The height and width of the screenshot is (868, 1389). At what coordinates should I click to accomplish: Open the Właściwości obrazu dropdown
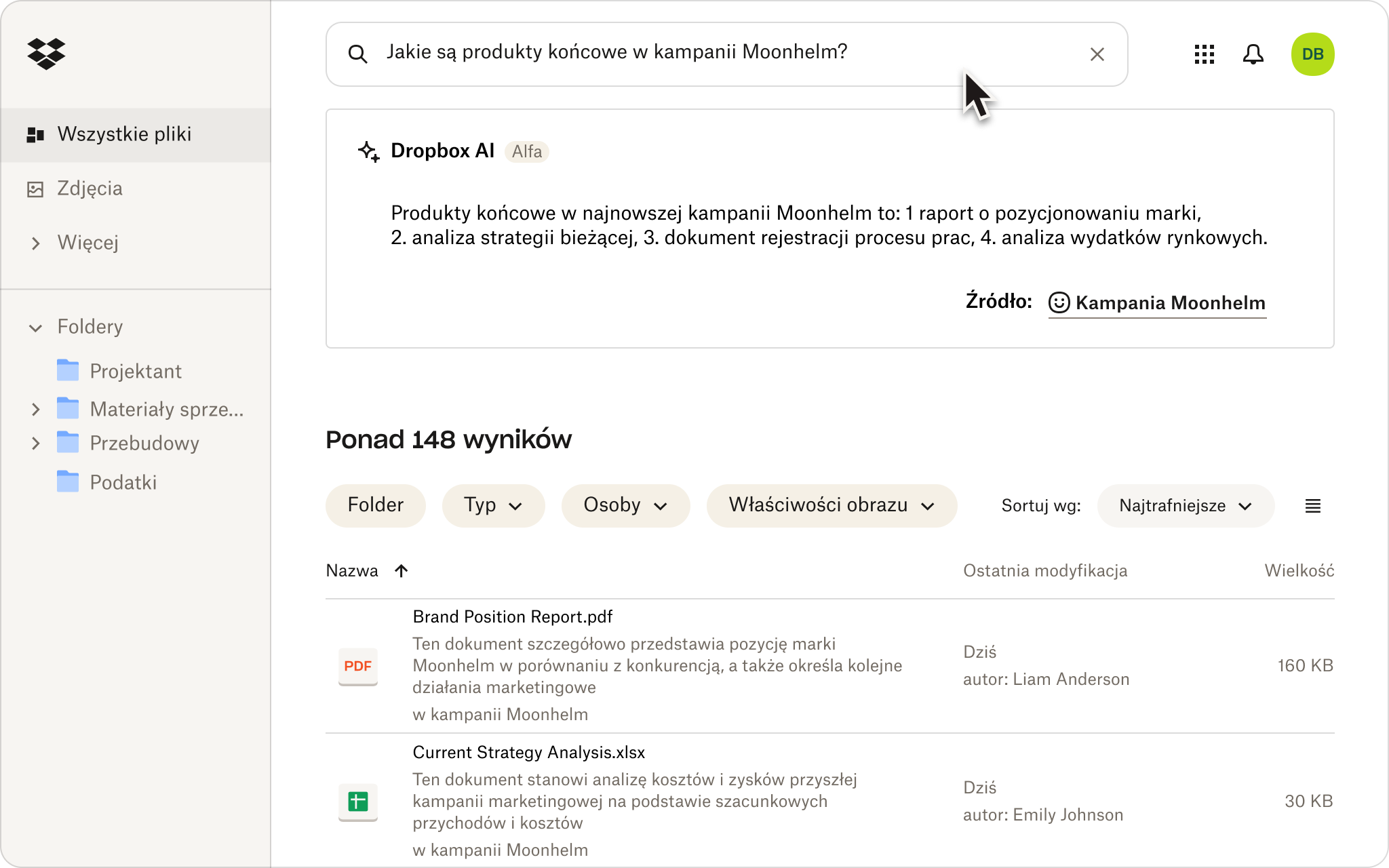(832, 505)
